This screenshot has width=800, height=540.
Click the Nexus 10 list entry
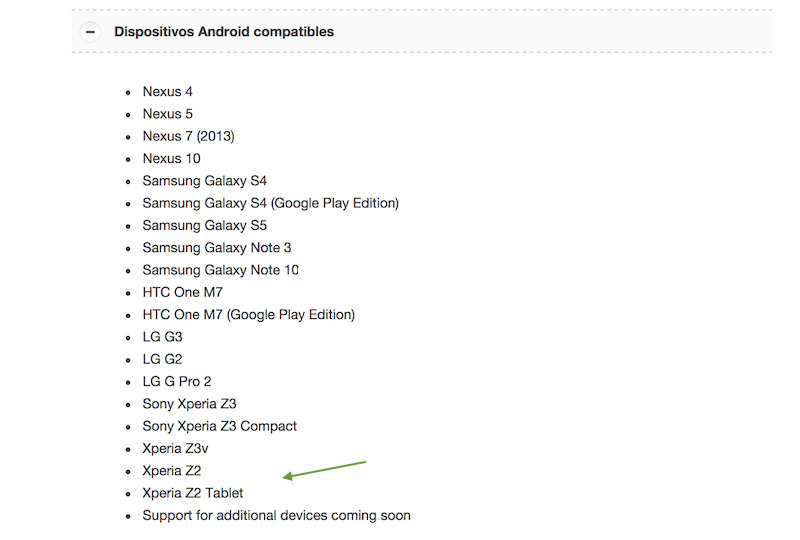[171, 158]
